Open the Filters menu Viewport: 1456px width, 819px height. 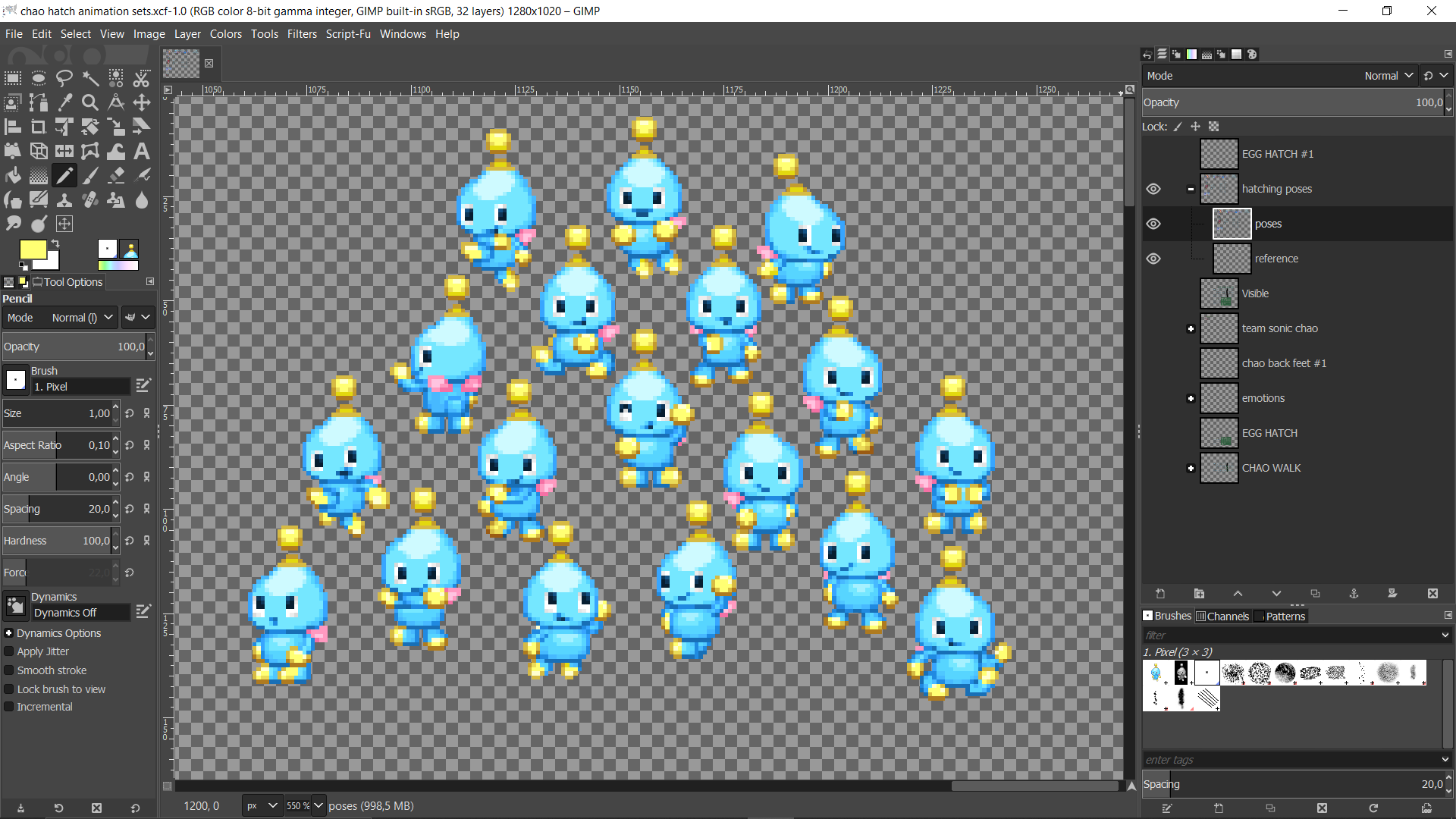302,34
